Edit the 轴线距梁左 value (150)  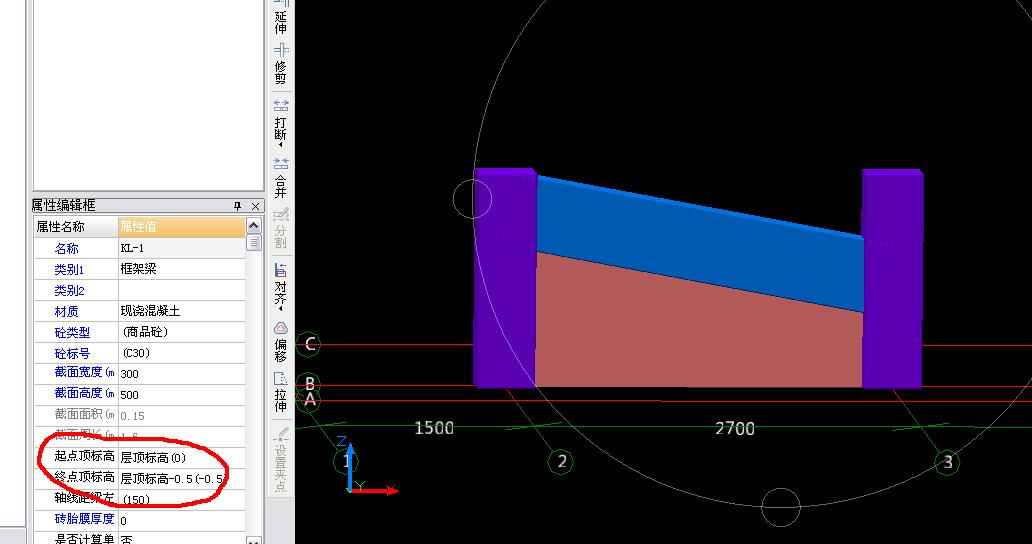(x=182, y=499)
